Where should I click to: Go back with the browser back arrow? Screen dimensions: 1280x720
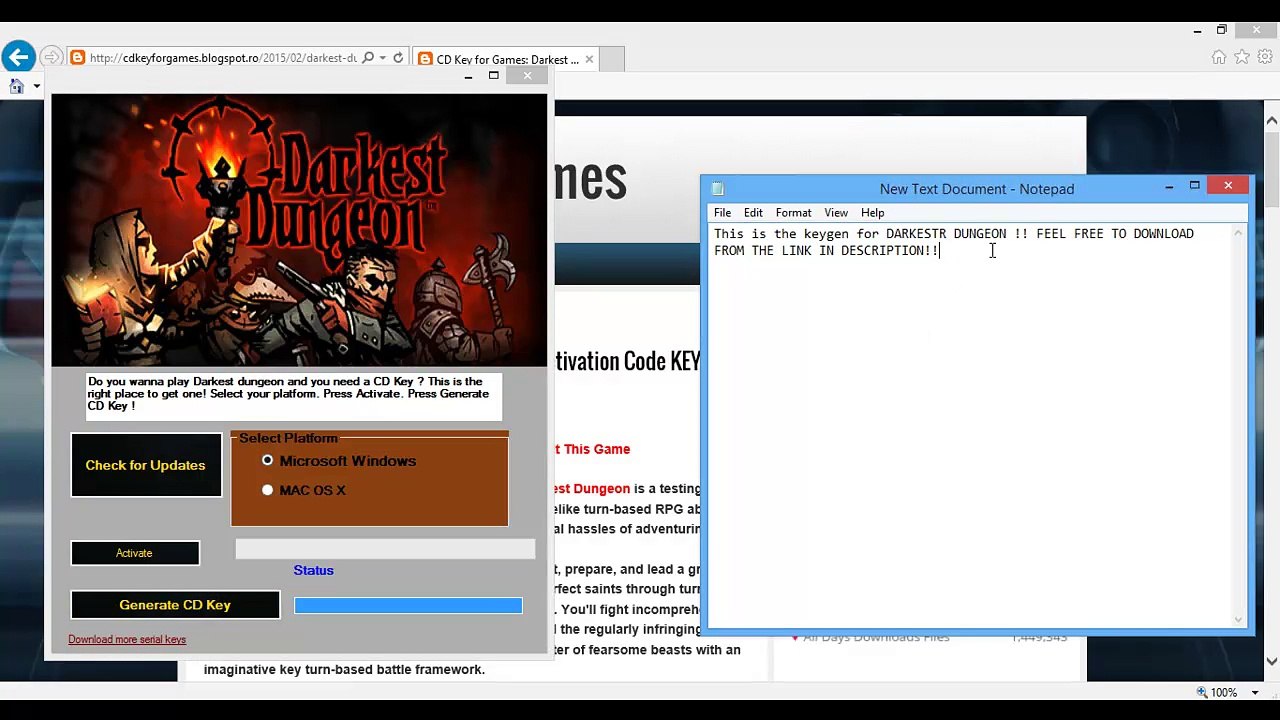coord(18,58)
